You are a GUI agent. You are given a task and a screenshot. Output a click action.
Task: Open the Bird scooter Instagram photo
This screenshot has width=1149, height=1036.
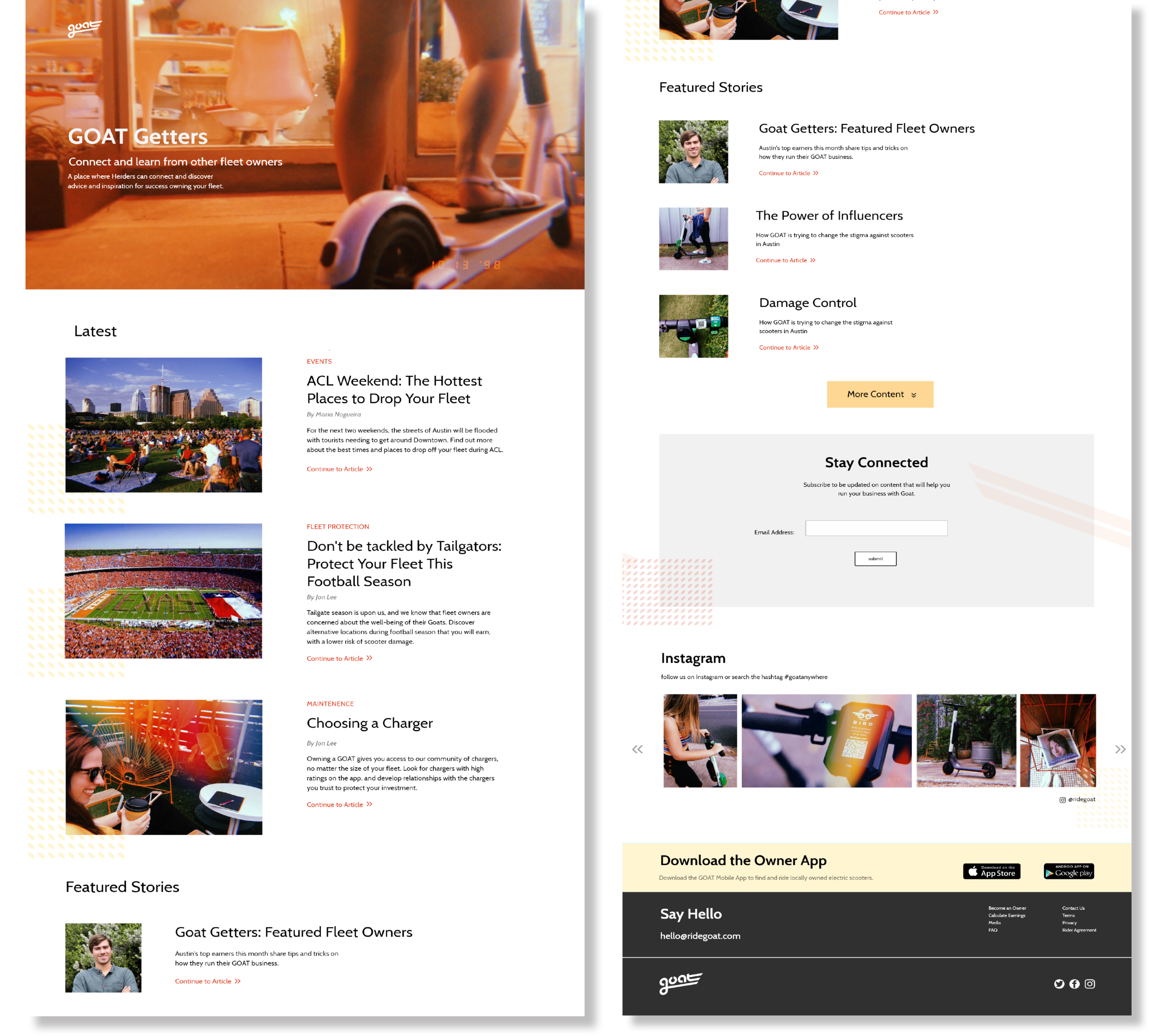click(826, 741)
